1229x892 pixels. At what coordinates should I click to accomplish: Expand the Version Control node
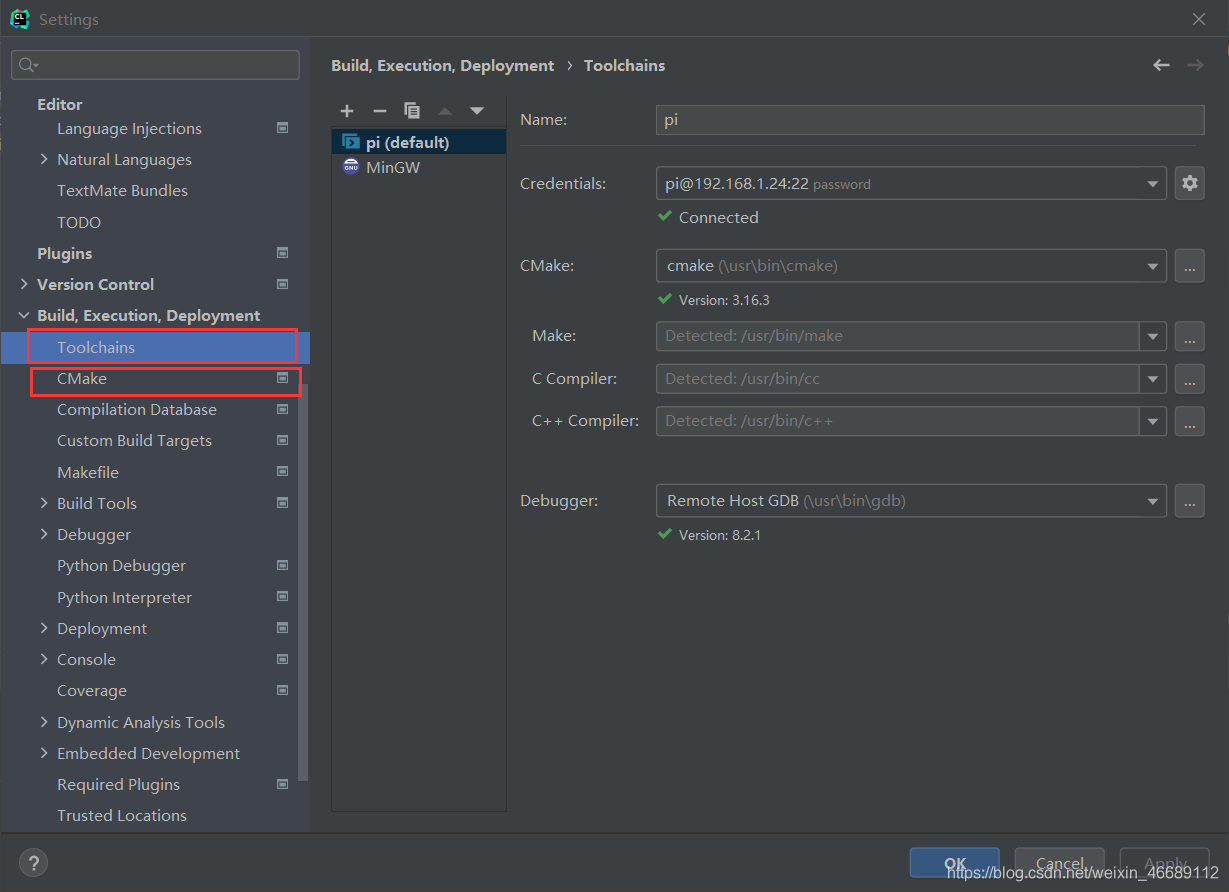(x=24, y=284)
